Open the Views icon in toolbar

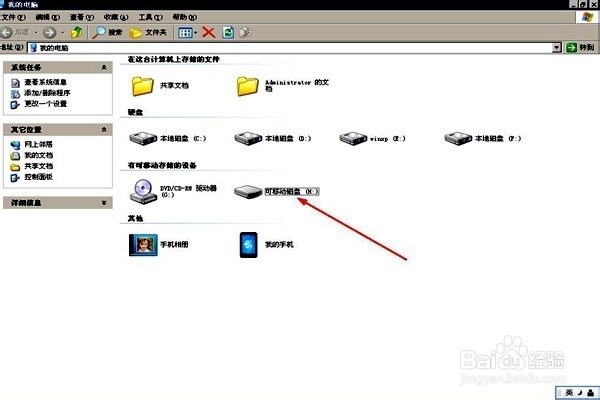pos(185,33)
